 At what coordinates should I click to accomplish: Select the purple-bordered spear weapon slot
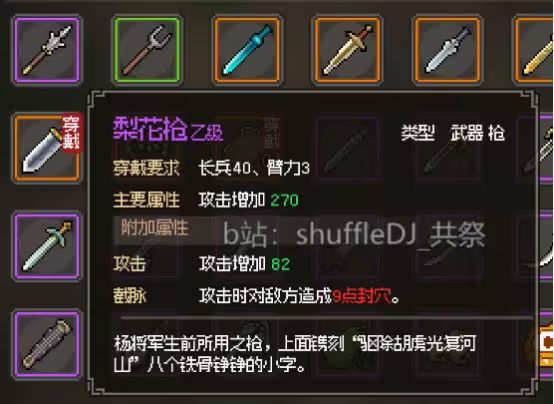[x=47, y=50]
